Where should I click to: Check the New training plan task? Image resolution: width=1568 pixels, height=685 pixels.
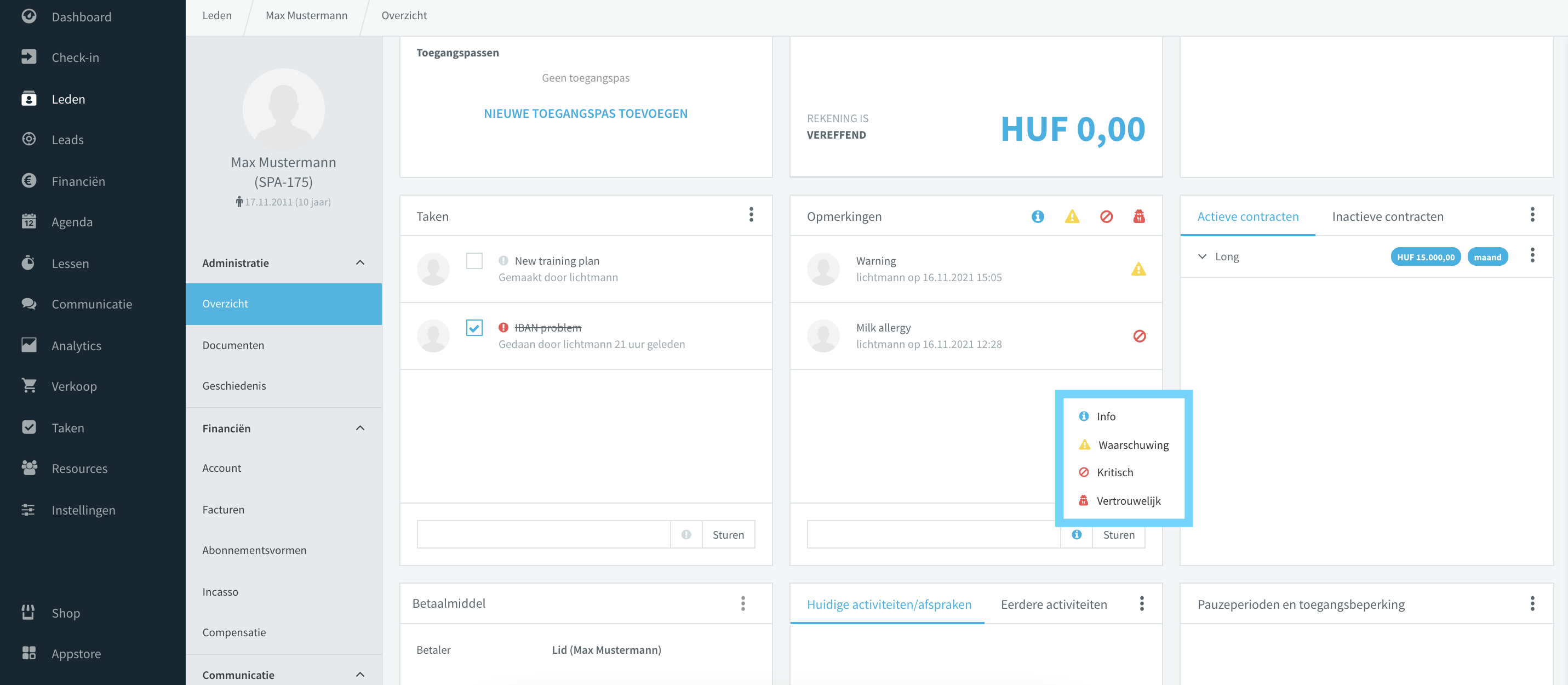point(474,261)
